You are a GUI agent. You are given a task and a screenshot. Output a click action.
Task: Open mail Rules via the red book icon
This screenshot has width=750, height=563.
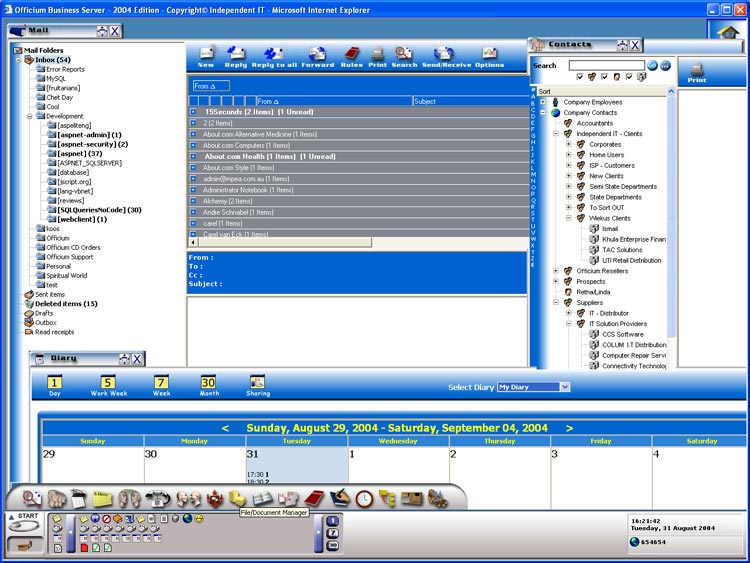[x=352, y=56]
